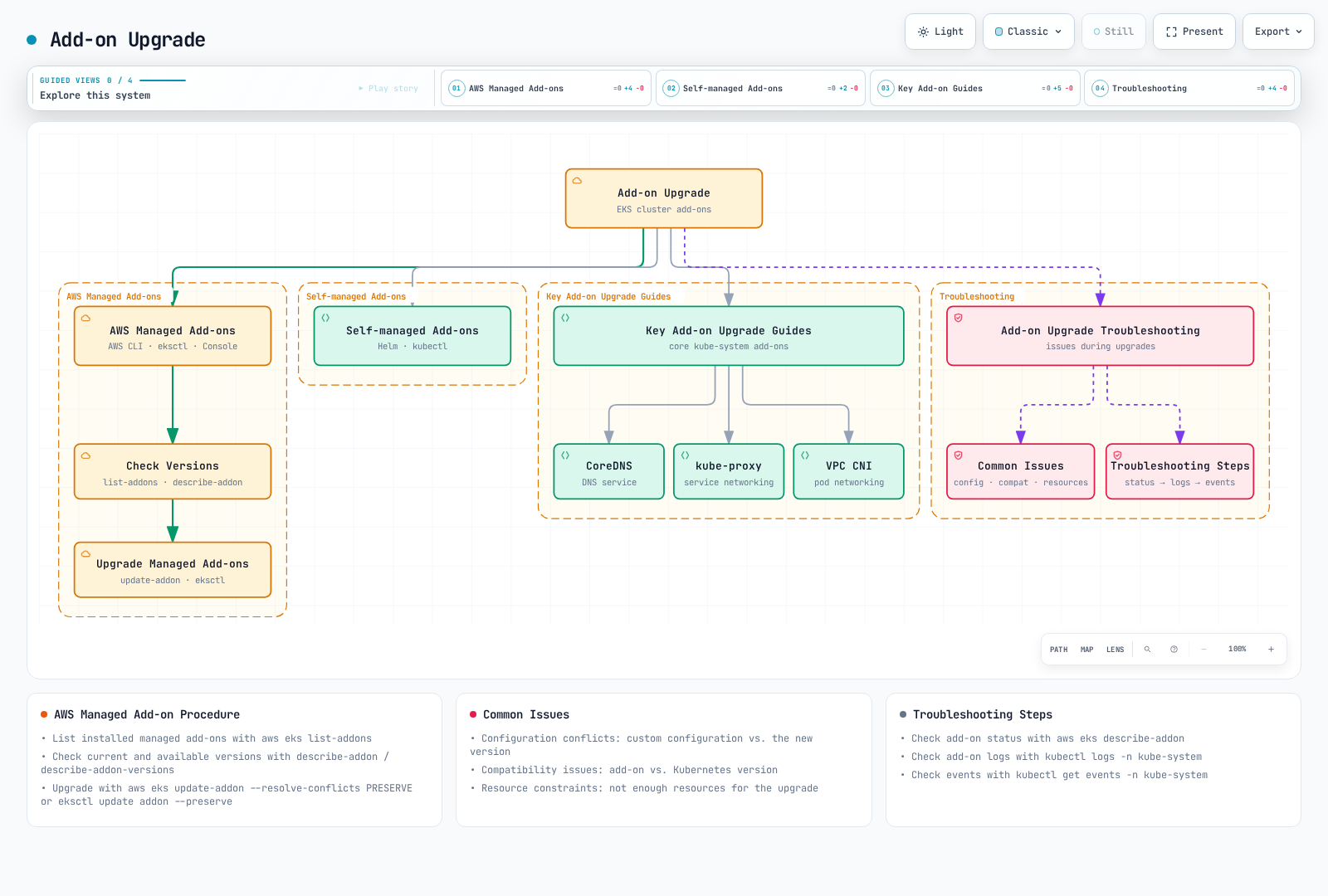Click code icon on Key Add-on Upgrade Guides node

click(565, 318)
